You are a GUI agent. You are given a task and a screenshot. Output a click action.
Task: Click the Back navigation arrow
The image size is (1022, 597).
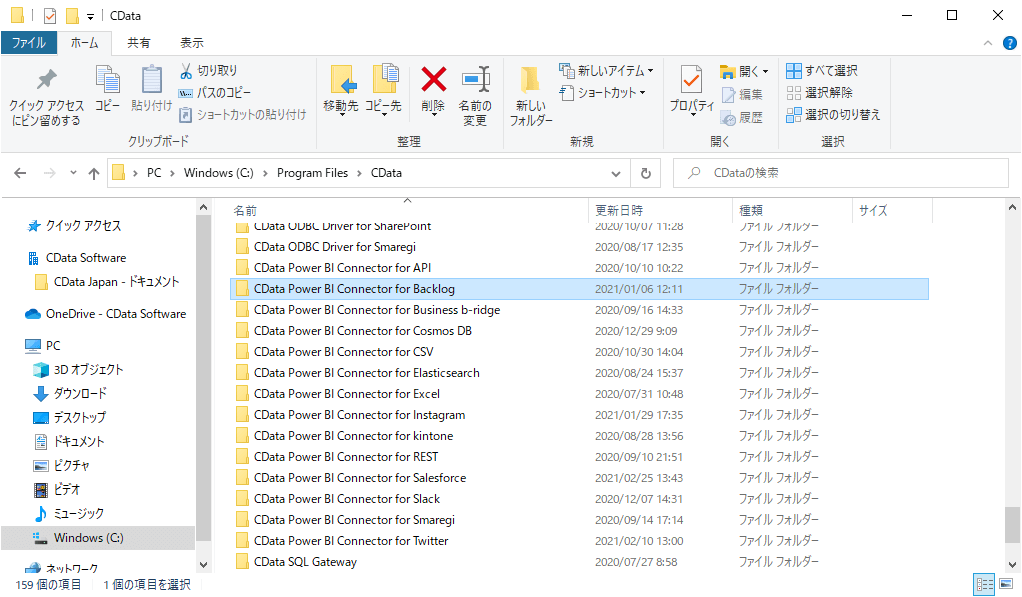(20, 173)
